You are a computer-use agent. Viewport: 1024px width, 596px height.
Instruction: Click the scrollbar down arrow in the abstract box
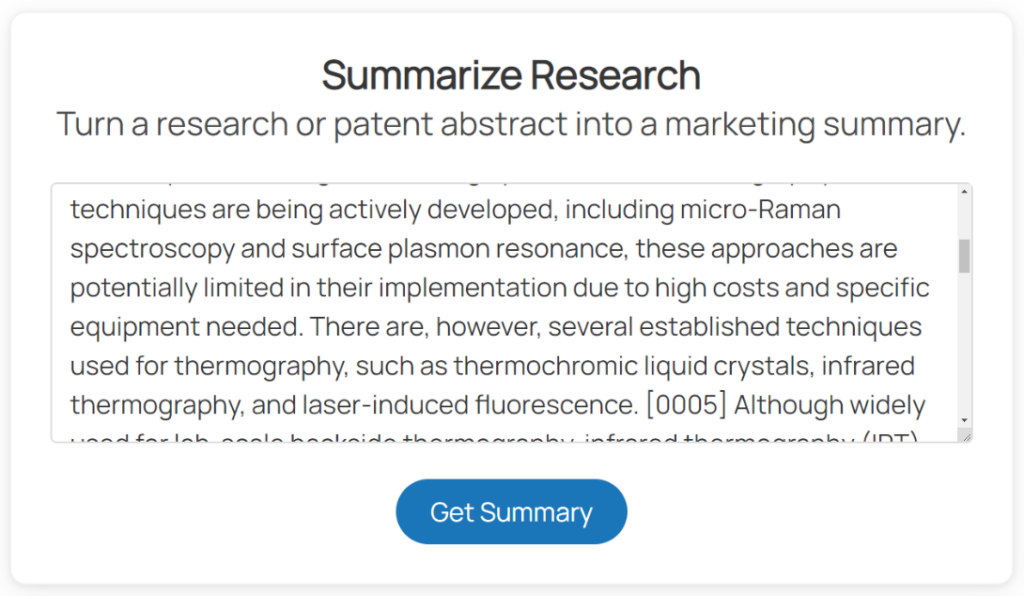964,420
